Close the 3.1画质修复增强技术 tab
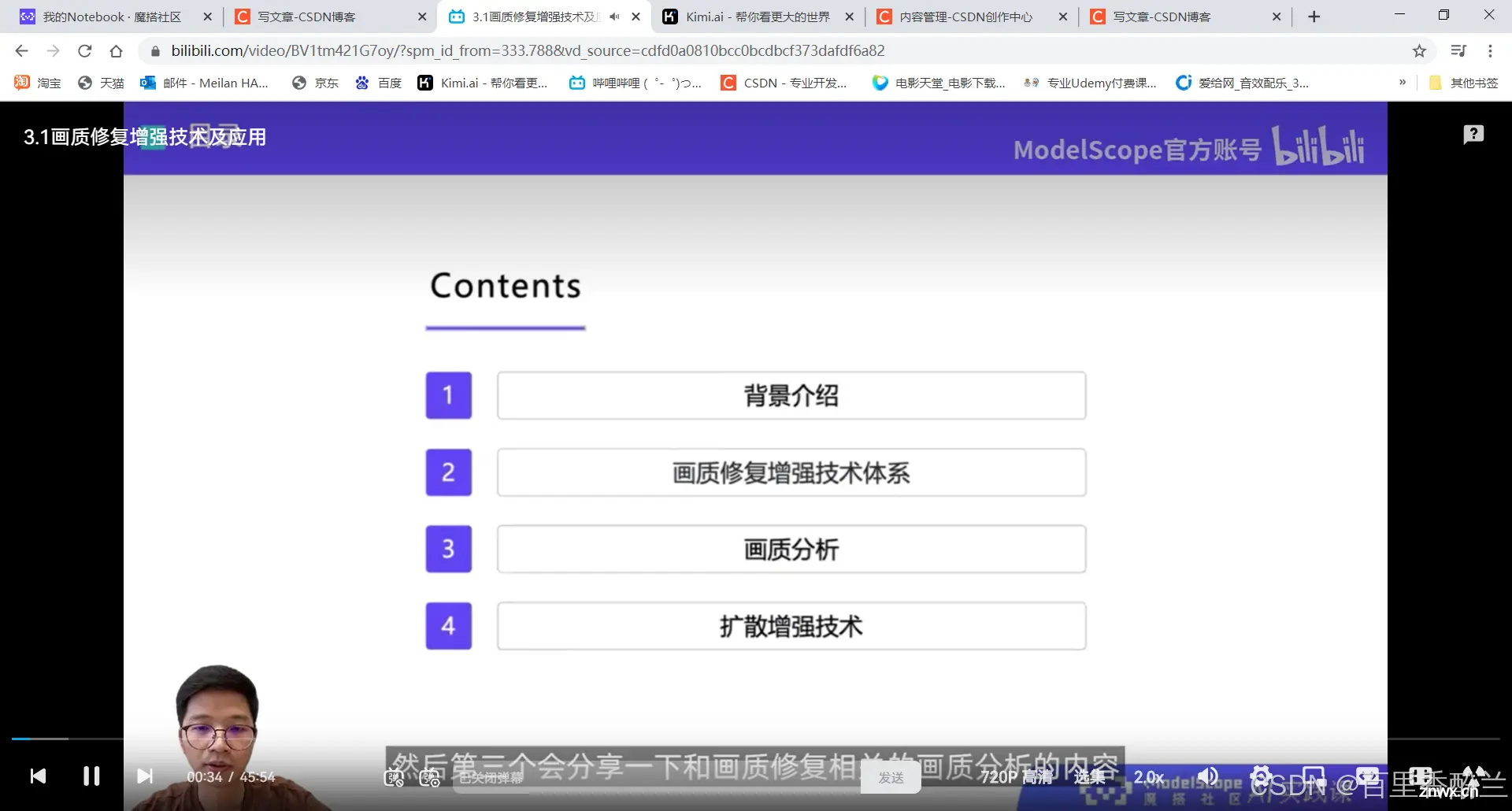Image resolution: width=1512 pixels, height=811 pixels. 636,17
